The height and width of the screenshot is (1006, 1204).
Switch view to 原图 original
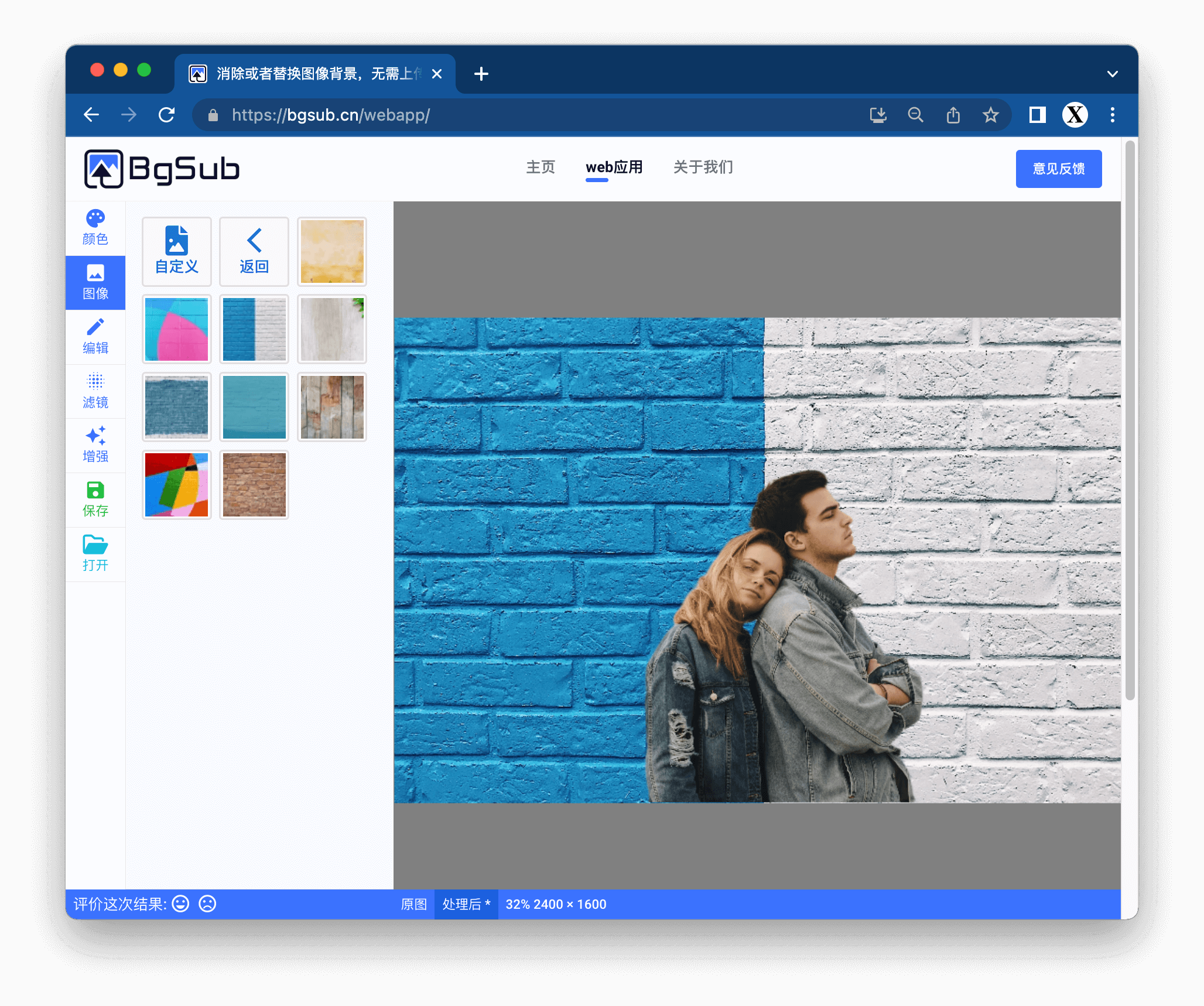pos(413,904)
